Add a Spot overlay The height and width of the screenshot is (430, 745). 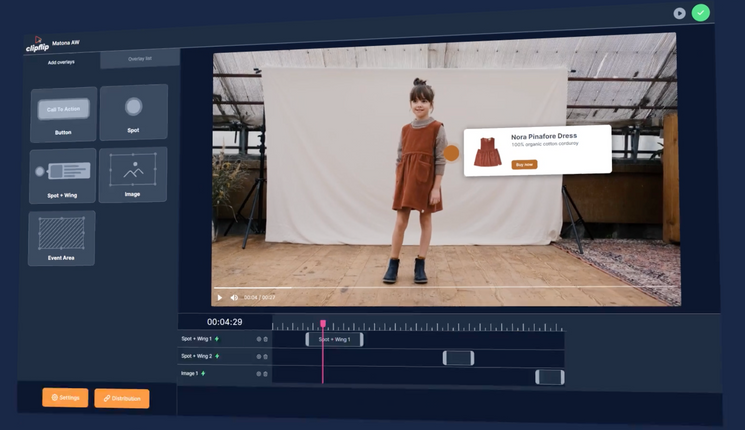133,111
